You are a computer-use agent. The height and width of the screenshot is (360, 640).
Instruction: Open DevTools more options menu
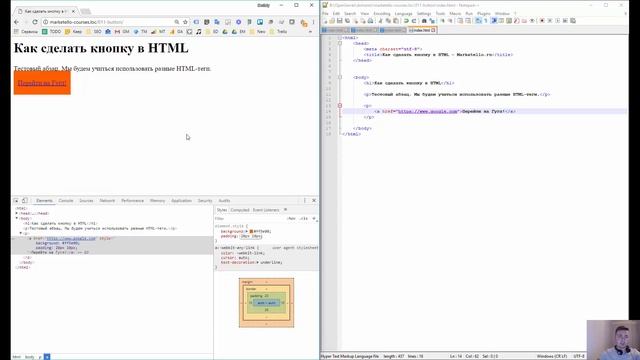click(x=304, y=200)
